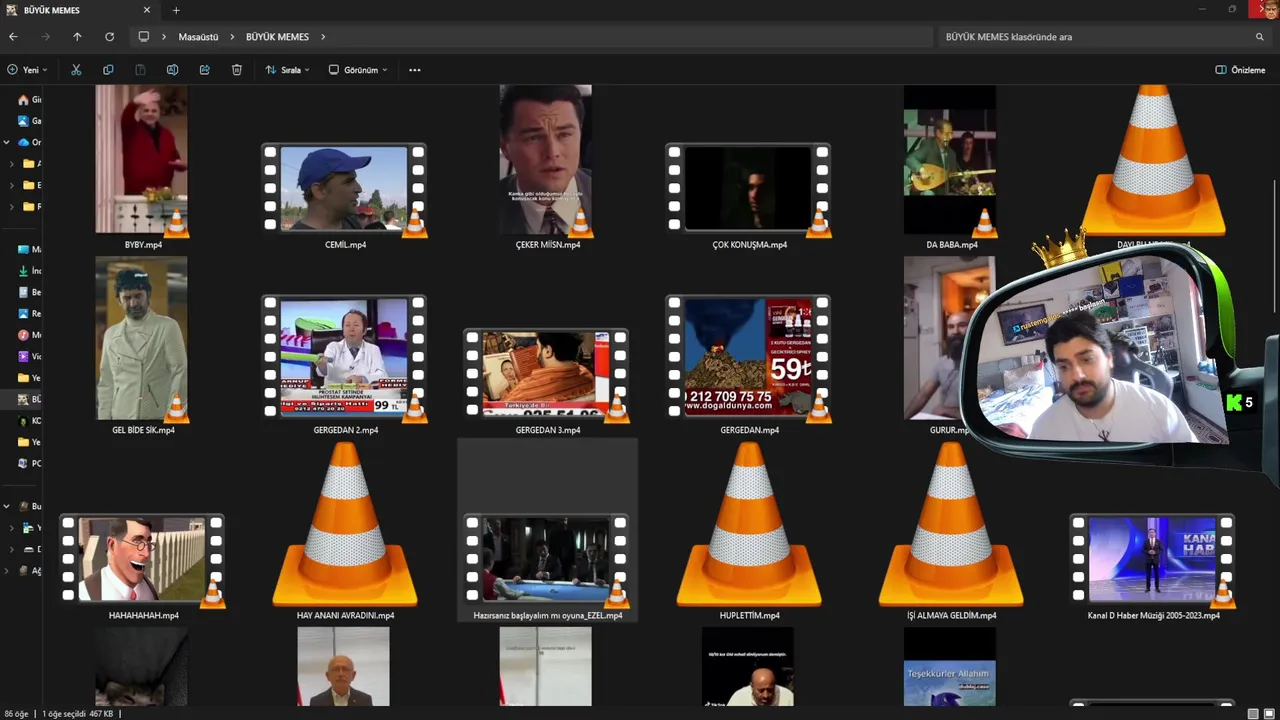Open Gallery item in sidebar
1280x720 pixels.
[x=30, y=121]
